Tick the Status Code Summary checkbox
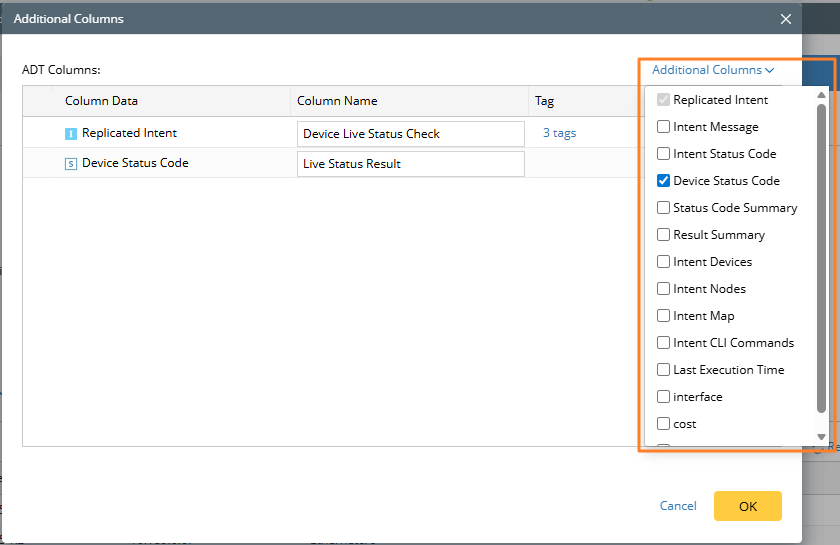 click(x=664, y=208)
